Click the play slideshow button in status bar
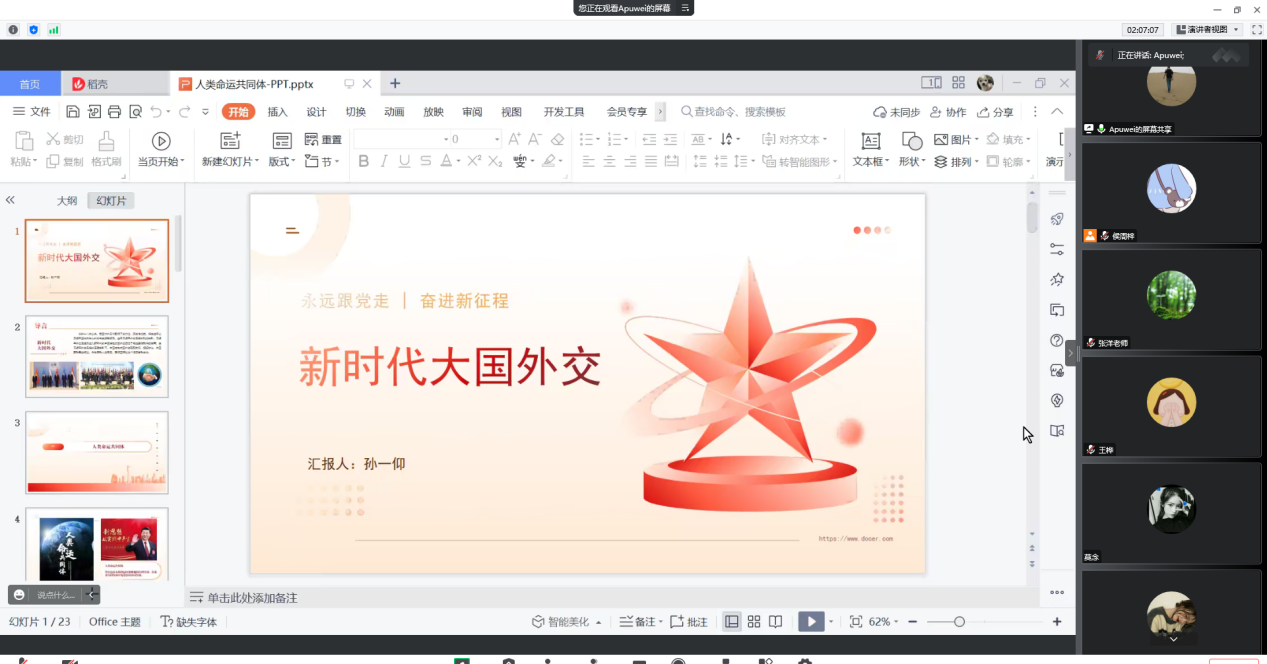Image resolution: width=1267 pixels, height=664 pixels. click(811, 622)
